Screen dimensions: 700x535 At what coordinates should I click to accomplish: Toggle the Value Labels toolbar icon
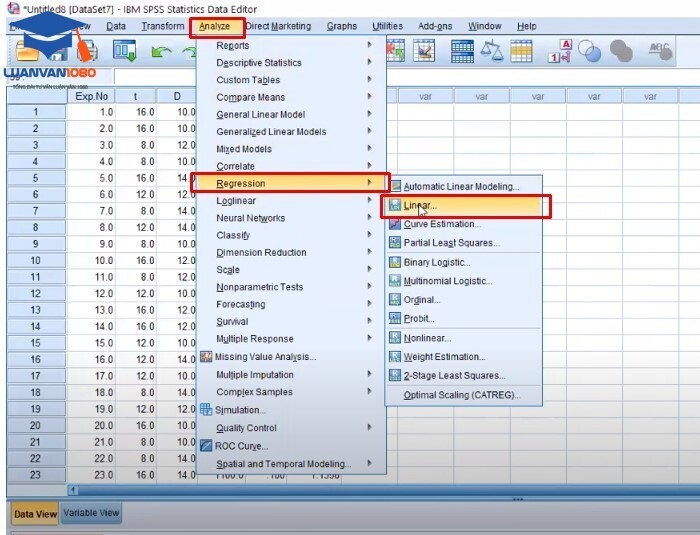point(559,51)
